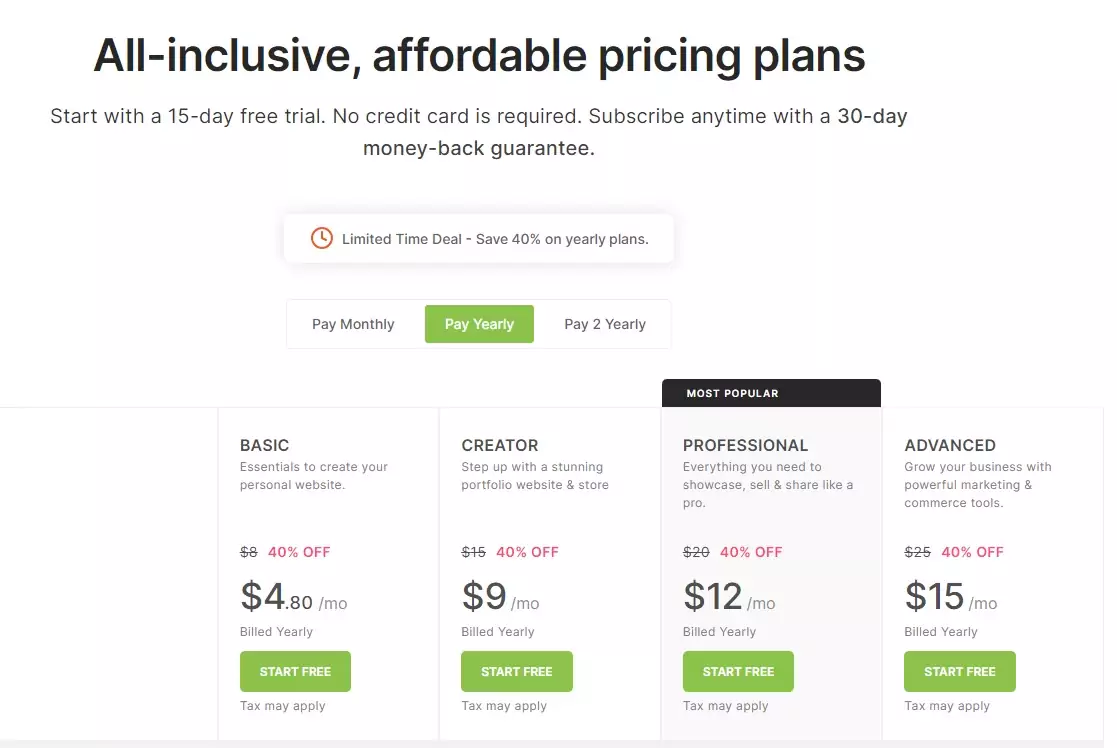Select the Pay Monthly billing option
The width and height of the screenshot is (1117, 748).
tap(353, 324)
